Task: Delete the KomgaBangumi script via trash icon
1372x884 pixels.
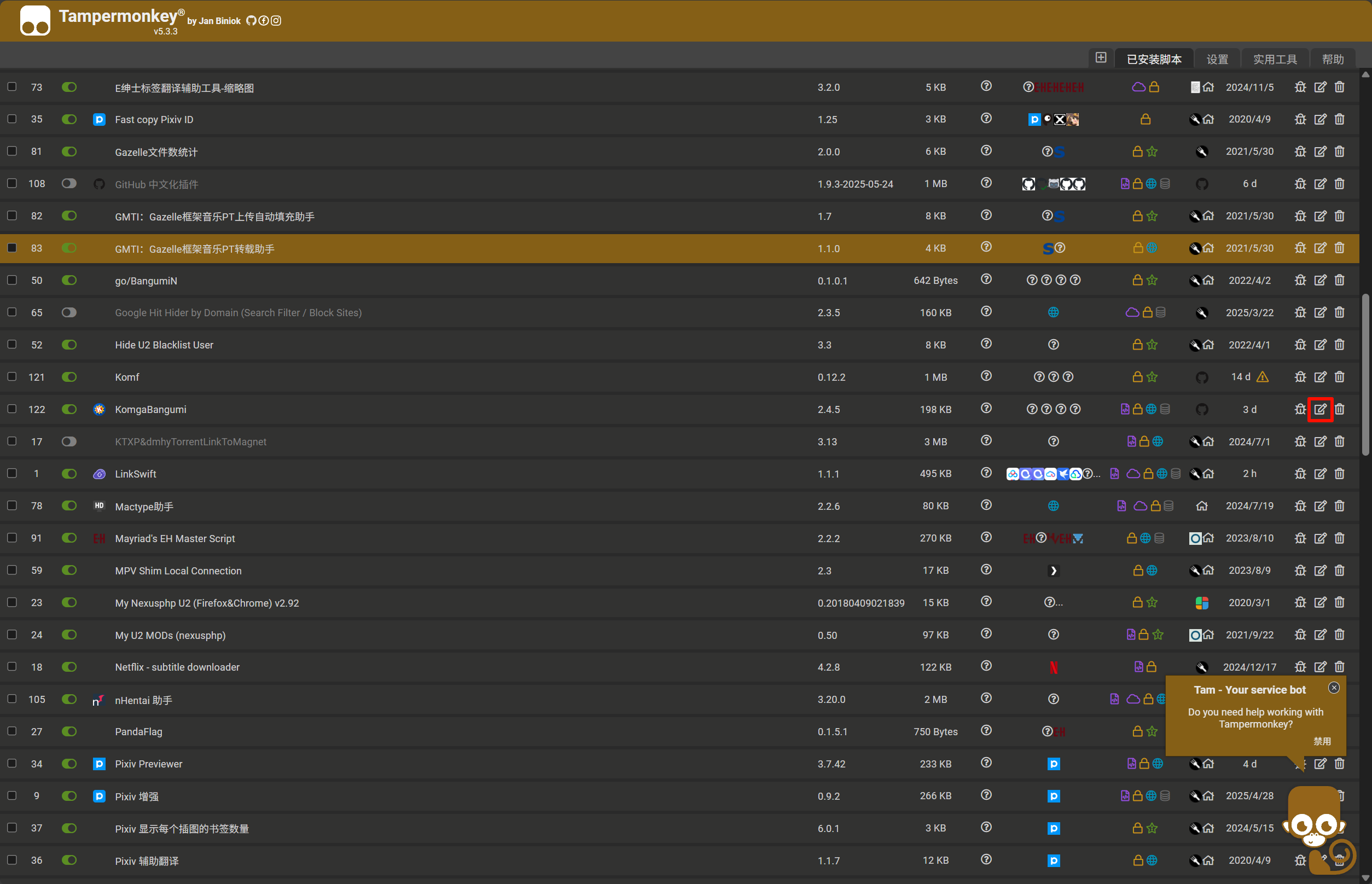Action: (1339, 409)
